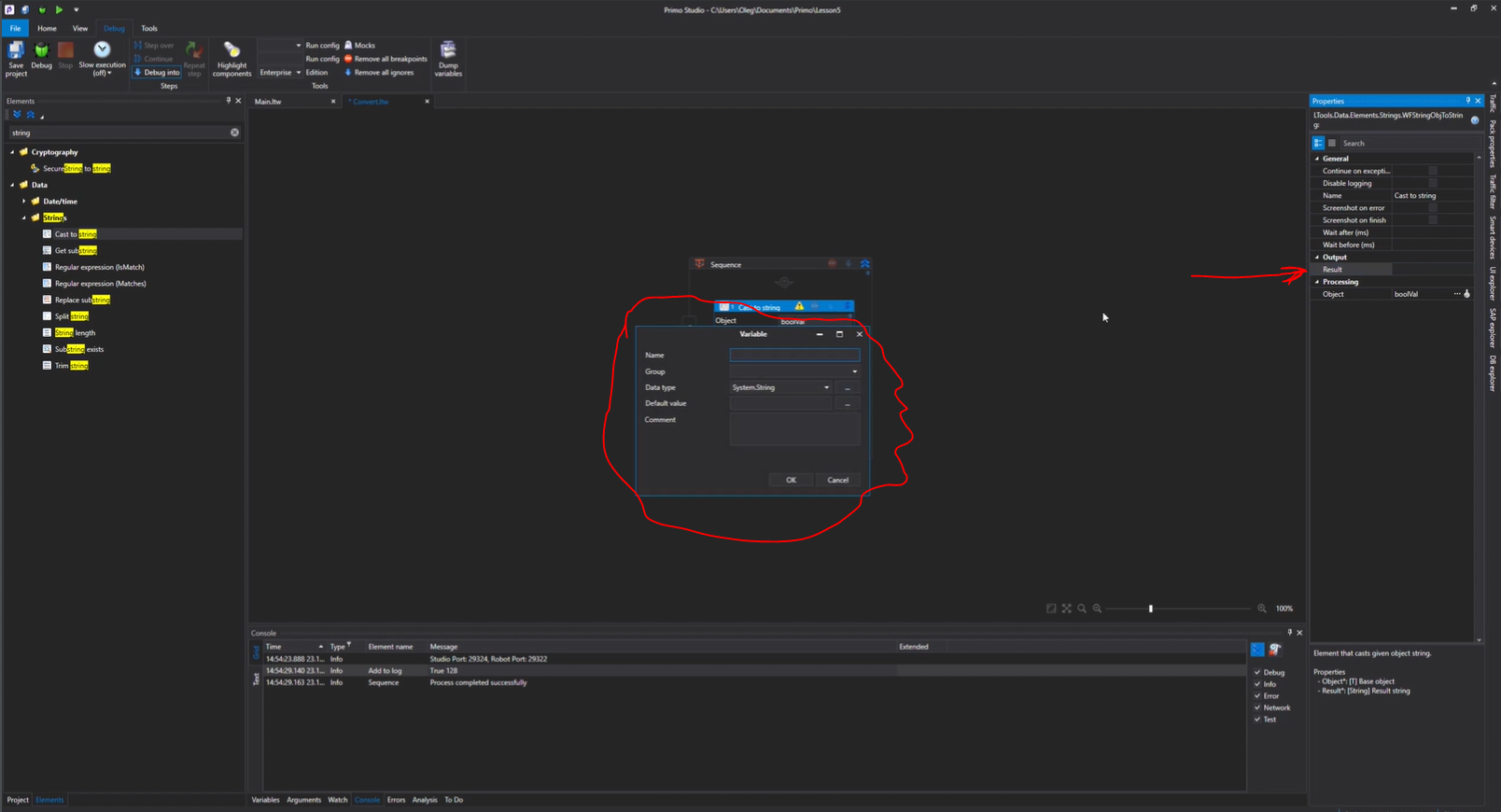Click the fit-to-screen icon on canvas
The height and width of the screenshot is (812, 1501).
click(x=1067, y=609)
